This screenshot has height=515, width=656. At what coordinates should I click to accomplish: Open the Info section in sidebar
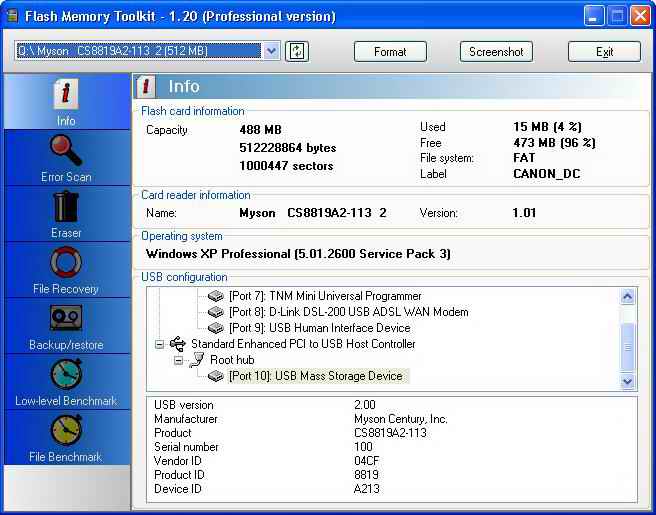66,102
